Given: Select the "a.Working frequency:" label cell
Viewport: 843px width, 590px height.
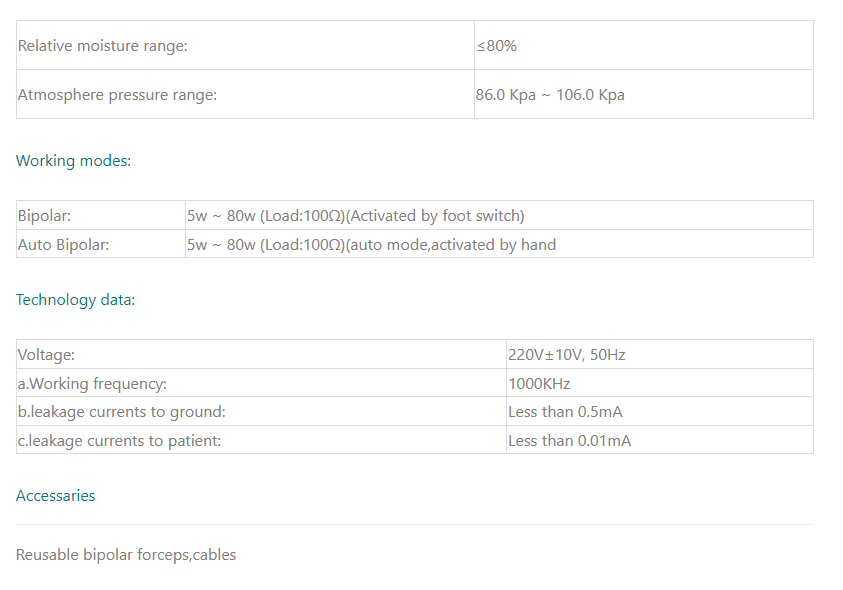Looking at the screenshot, I should (x=92, y=383).
